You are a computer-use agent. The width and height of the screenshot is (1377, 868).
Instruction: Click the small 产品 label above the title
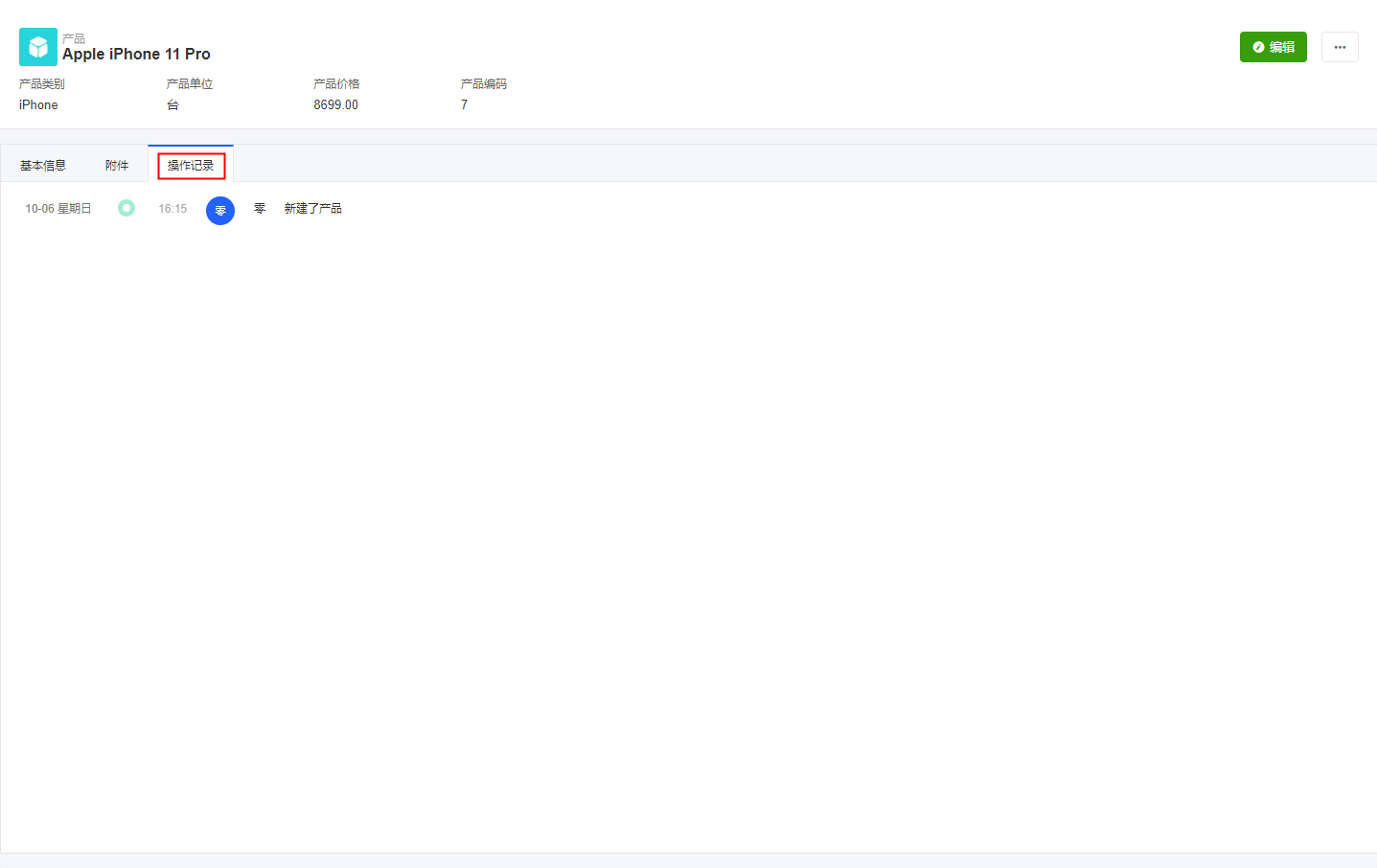[74, 38]
